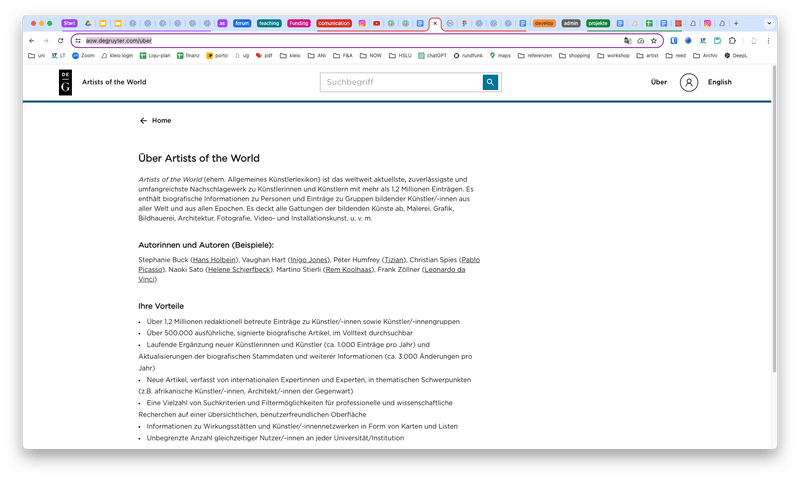Viewport: 800px width, 479px height.
Task: Expand the workshop bookmarks folder
Action: click(x=613, y=55)
